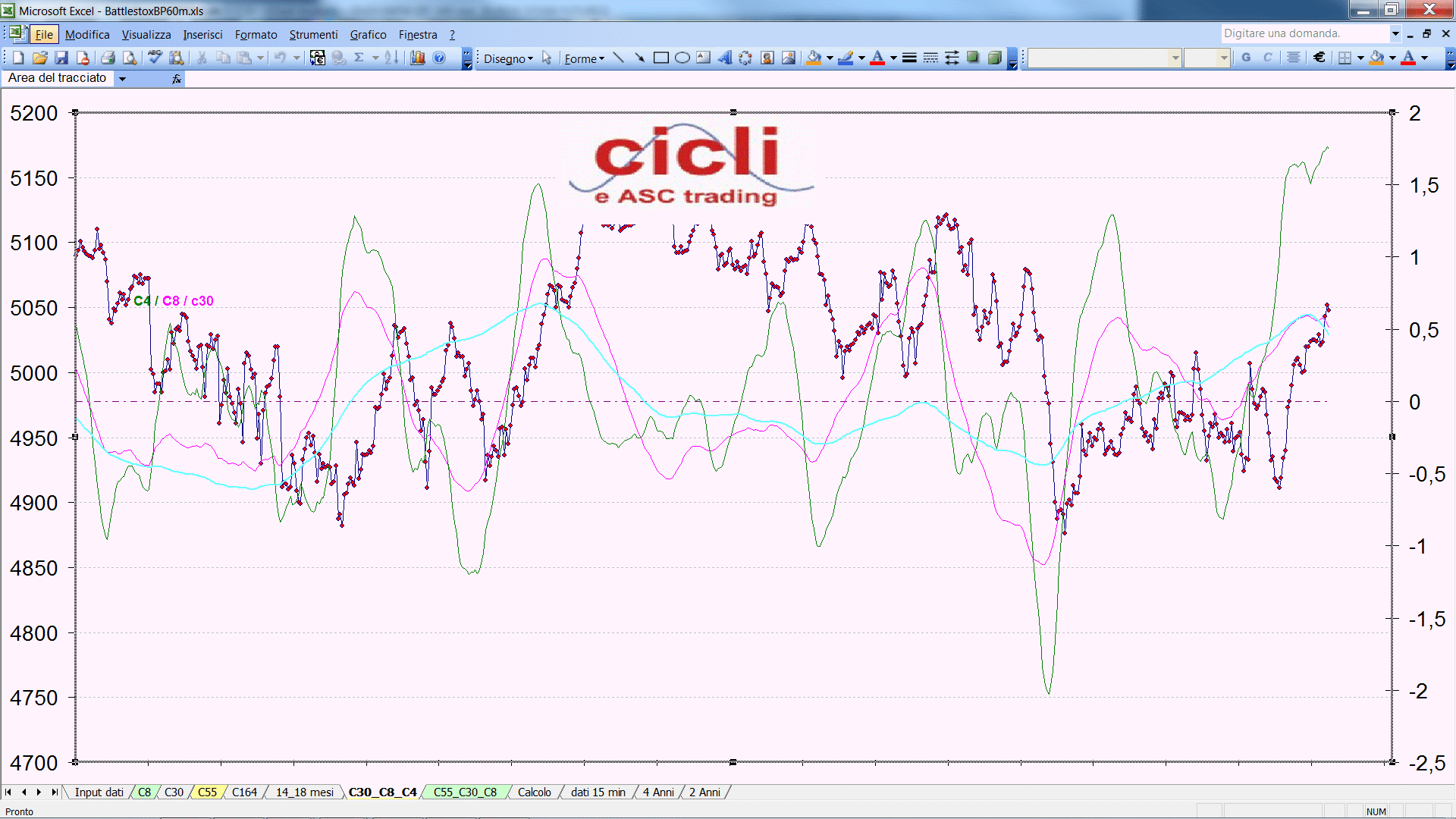Open the Visualizza menu

point(146,35)
